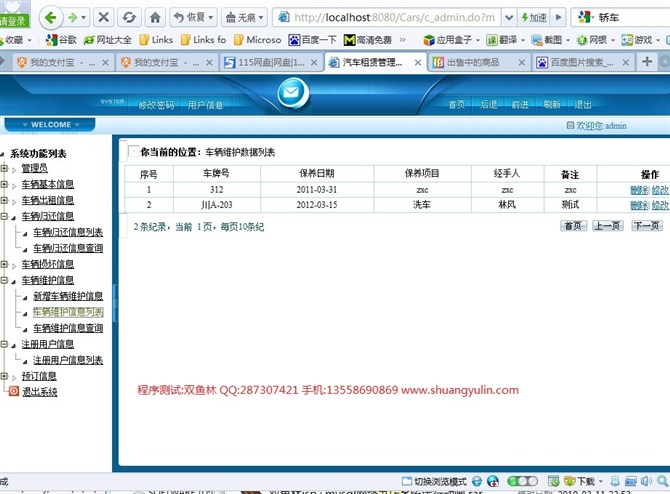Click the 请登录 green login badge
Viewport: 670px width, 494px height.
click(14, 20)
